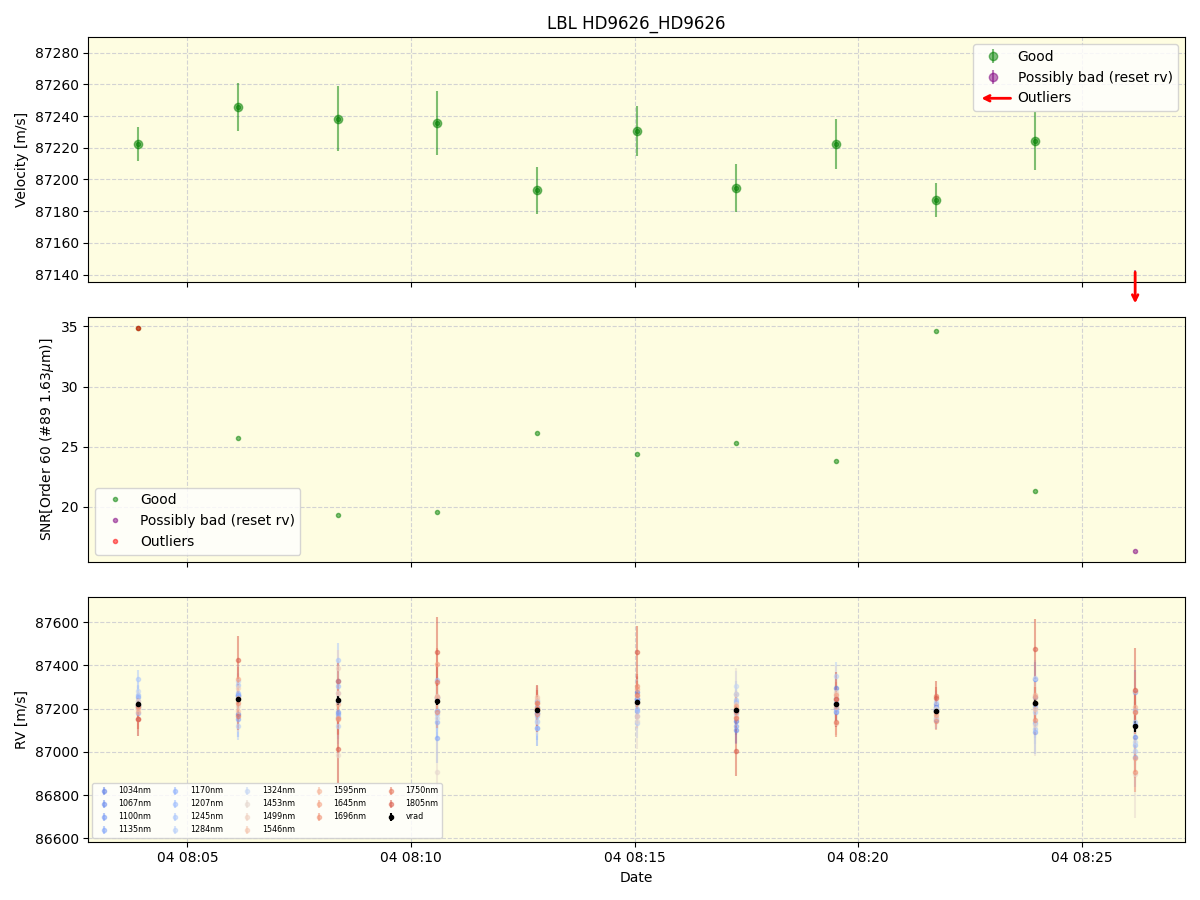Screen dimensions: 1200x900
Task: Click the RV [m/s] axis label
Action: tap(21, 720)
